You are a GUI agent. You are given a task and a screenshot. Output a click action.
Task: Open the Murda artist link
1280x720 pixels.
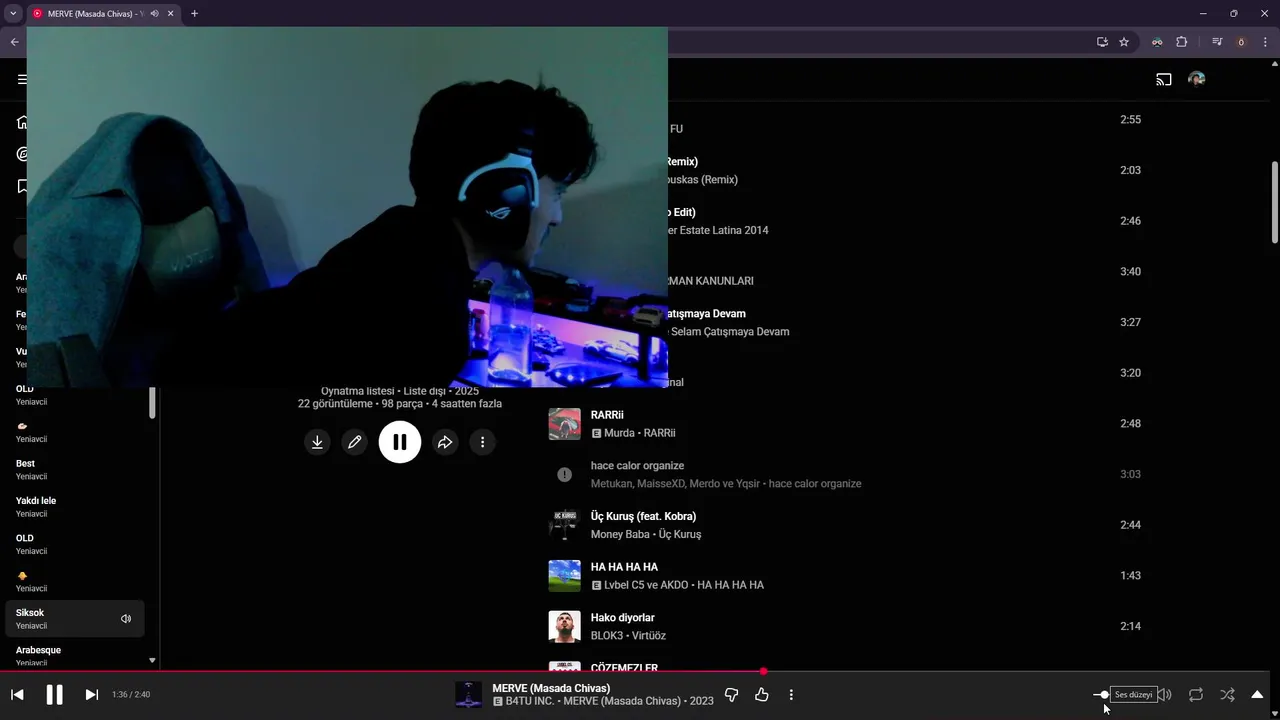pos(620,433)
